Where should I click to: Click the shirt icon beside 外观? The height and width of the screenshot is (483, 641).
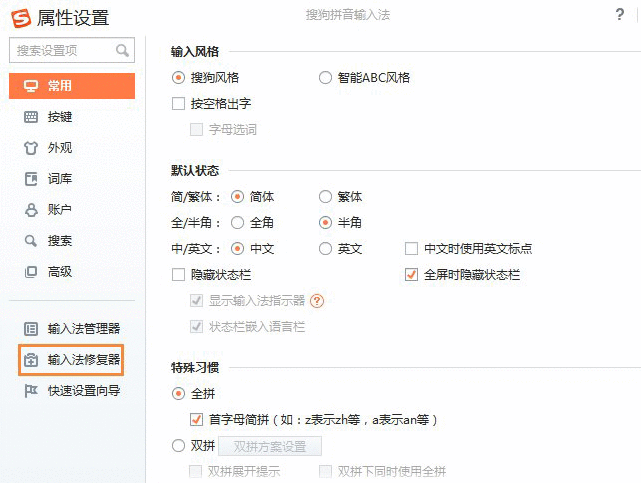(x=31, y=148)
